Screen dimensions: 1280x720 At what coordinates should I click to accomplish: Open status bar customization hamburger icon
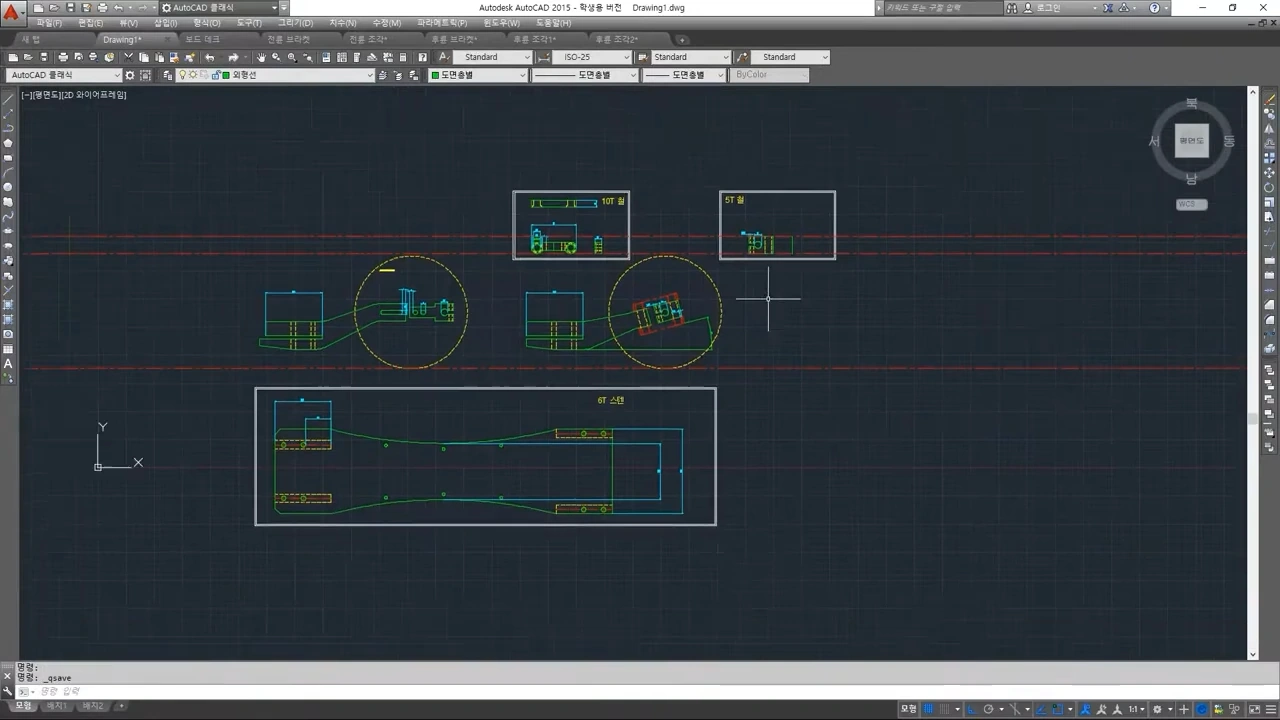1271,709
